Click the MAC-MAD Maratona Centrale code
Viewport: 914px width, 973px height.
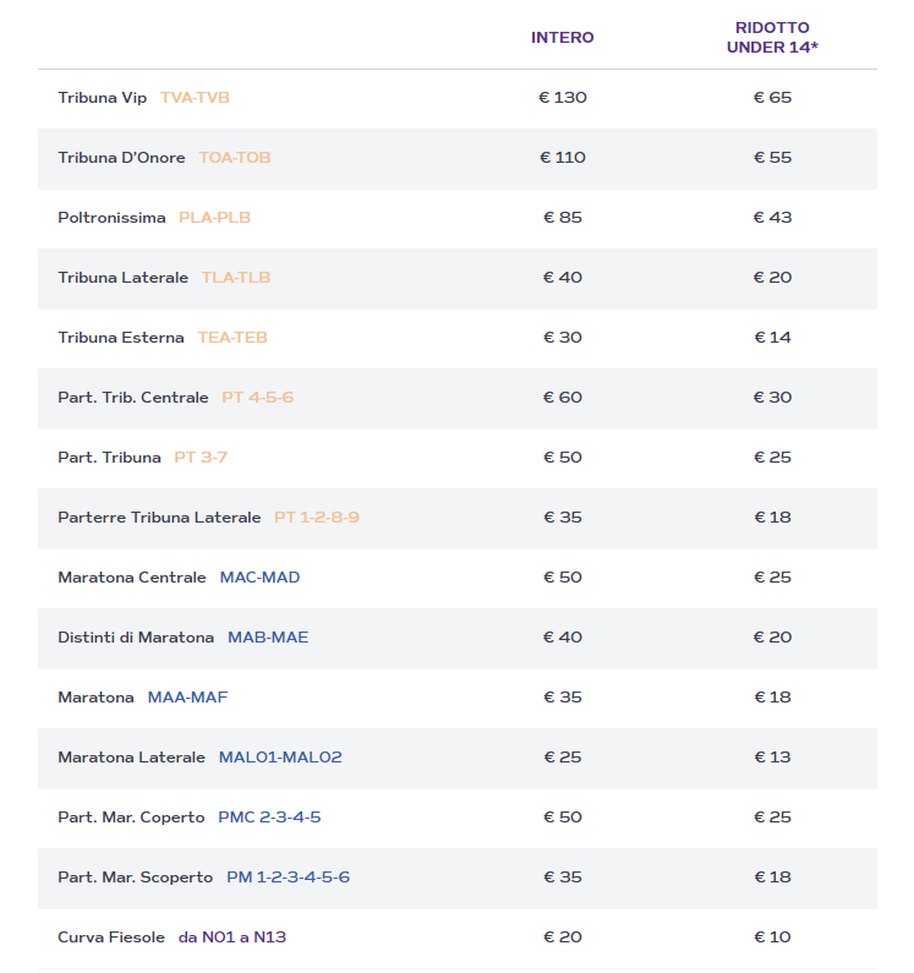(260, 578)
